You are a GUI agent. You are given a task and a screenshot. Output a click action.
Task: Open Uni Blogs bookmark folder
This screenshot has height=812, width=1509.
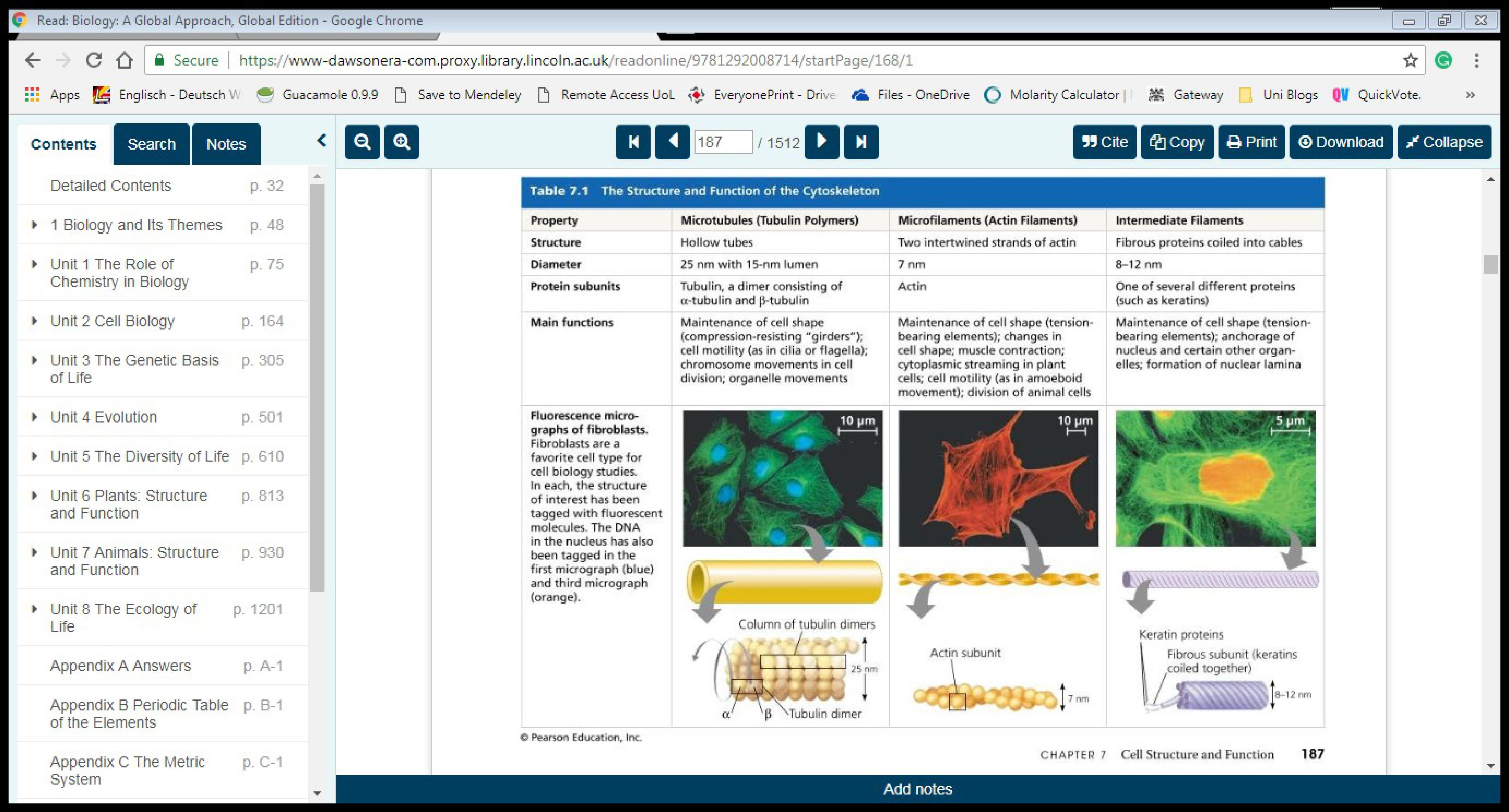tap(1279, 95)
